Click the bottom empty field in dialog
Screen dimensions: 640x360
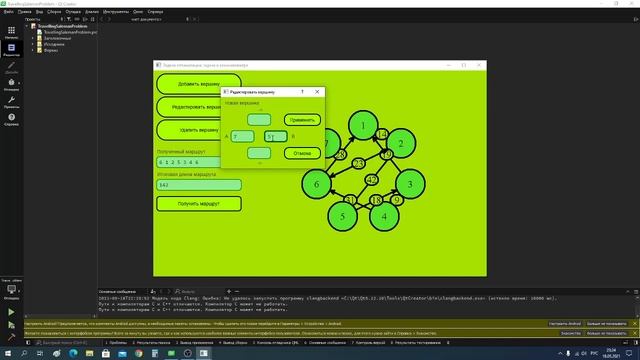pyautogui.click(x=259, y=153)
